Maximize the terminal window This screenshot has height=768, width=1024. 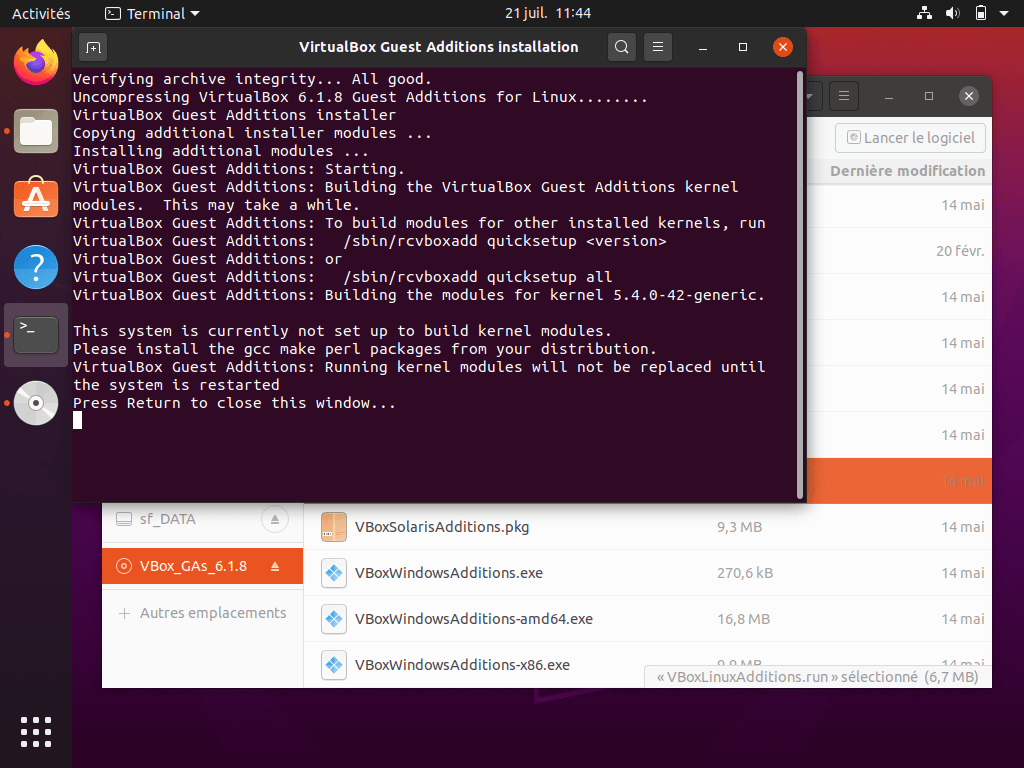[x=743, y=47]
